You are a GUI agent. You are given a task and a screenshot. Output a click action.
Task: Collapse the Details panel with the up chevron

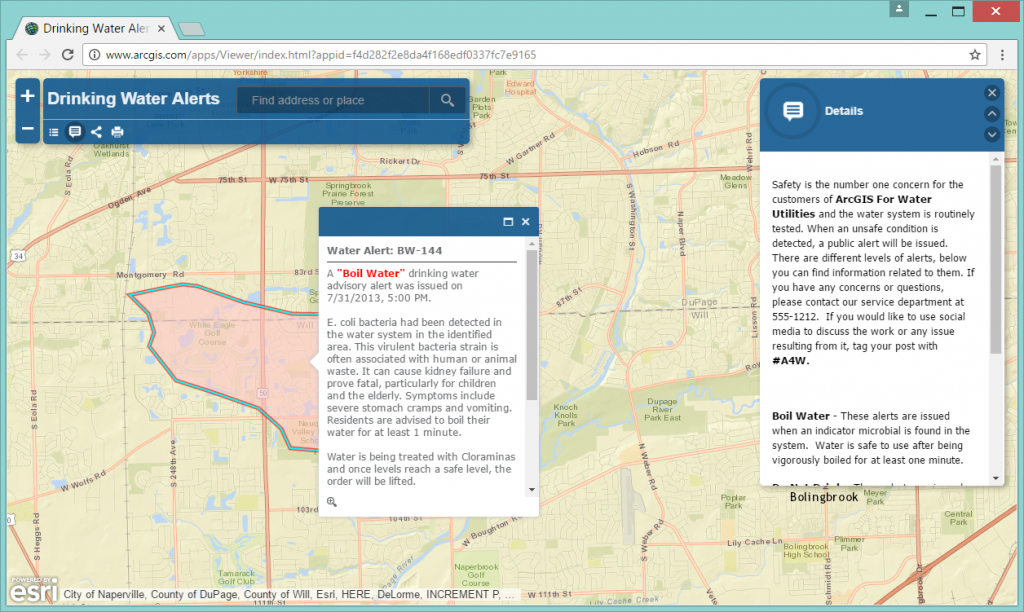[991, 114]
